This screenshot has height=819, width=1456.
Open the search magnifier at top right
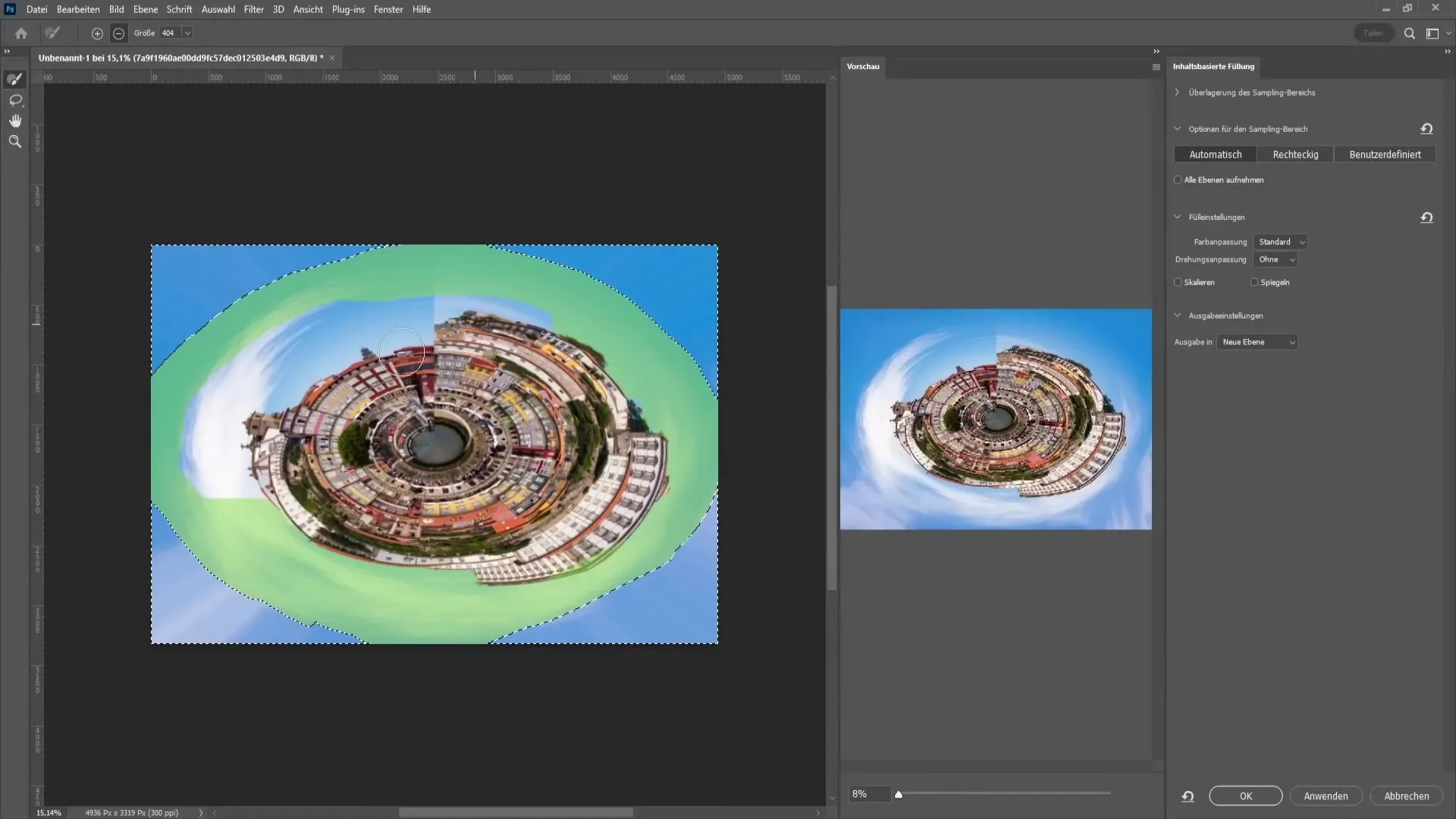[x=1409, y=33]
